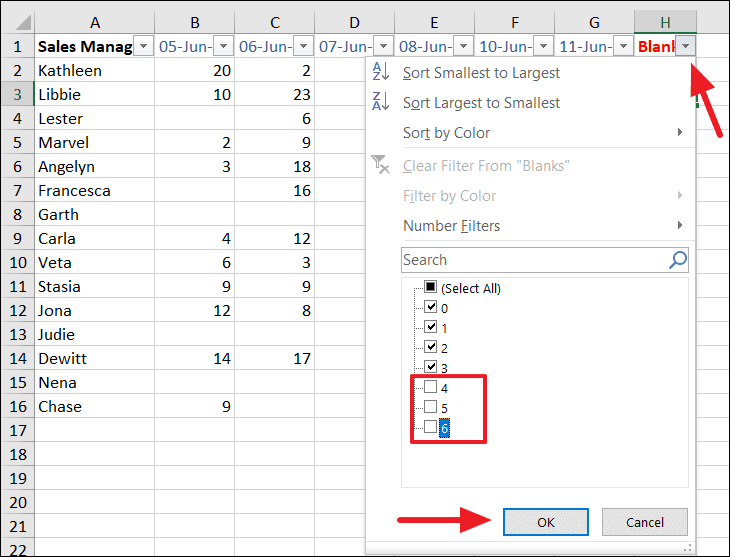Click inside the filter Search field
This screenshot has width=730, height=557.
534,260
